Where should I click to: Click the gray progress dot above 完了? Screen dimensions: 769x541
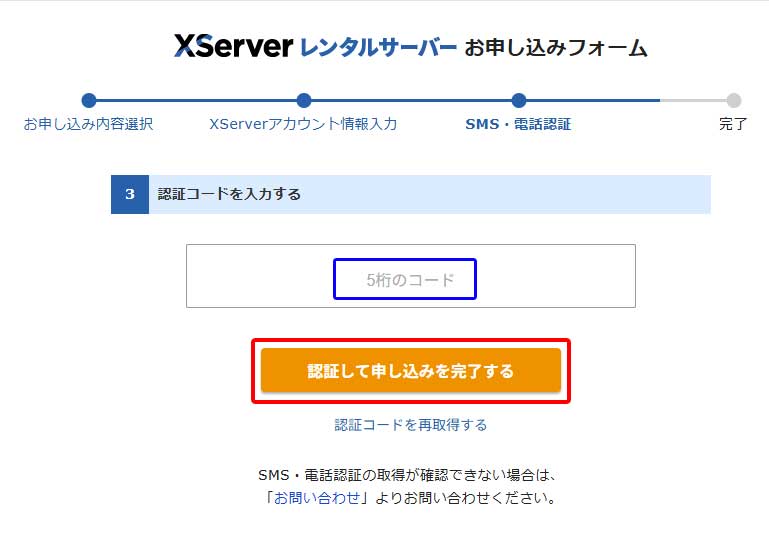[733, 101]
